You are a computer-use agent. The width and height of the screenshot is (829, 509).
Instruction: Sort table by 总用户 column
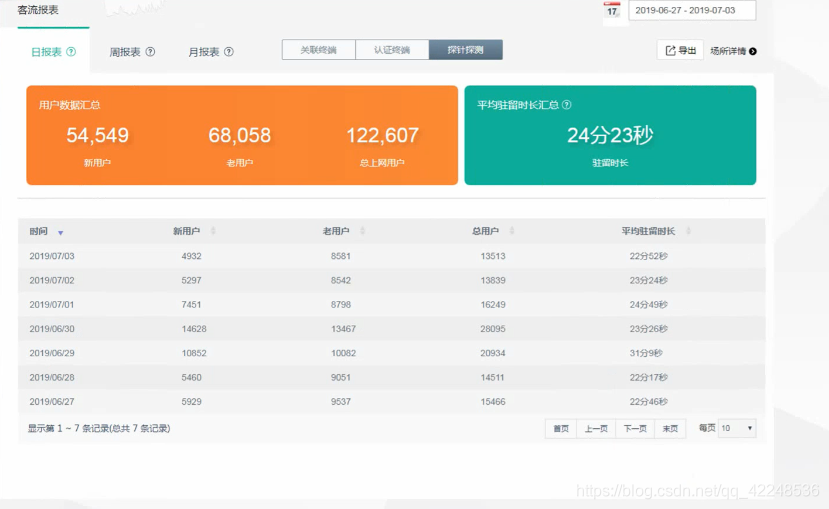tap(512, 231)
